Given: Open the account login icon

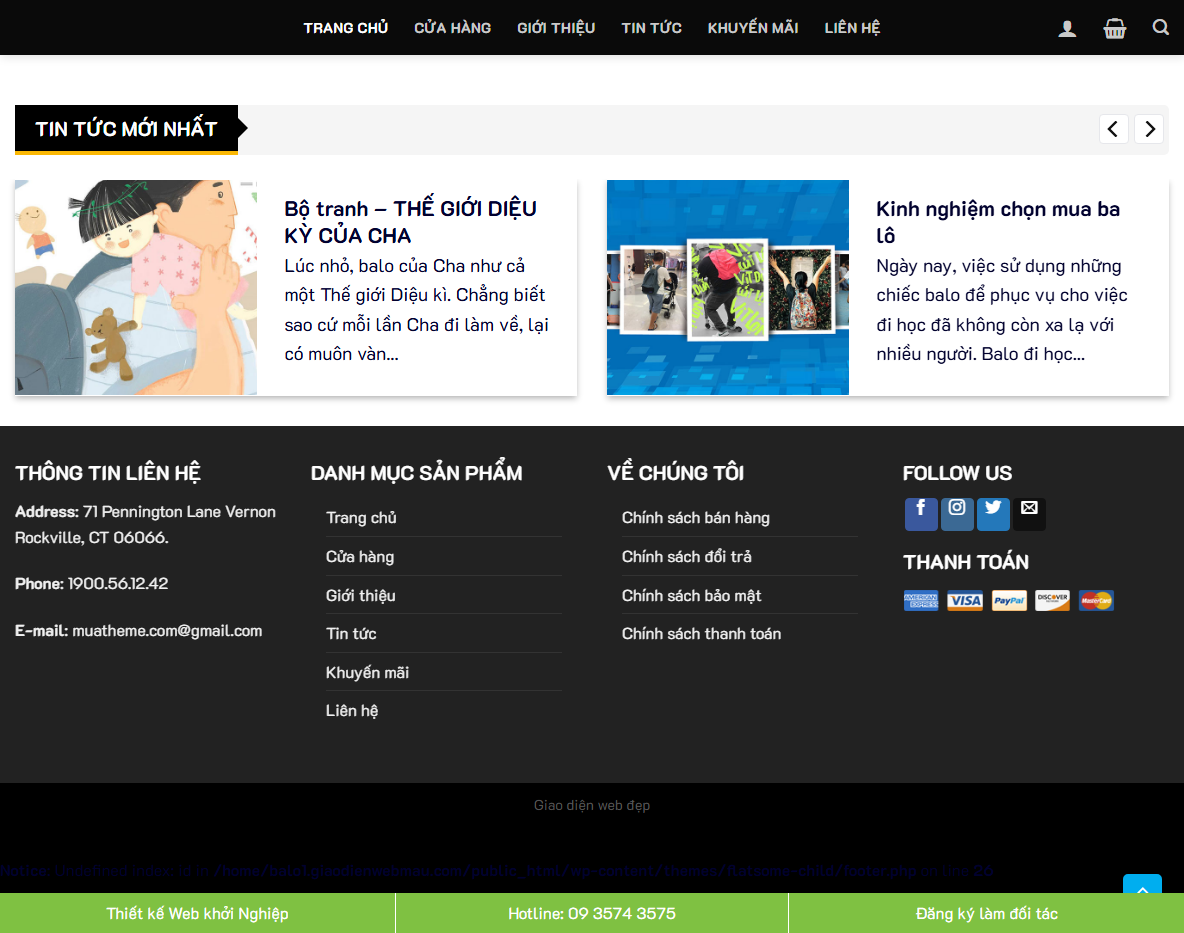Looking at the screenshot, I should pos(1067,27).
